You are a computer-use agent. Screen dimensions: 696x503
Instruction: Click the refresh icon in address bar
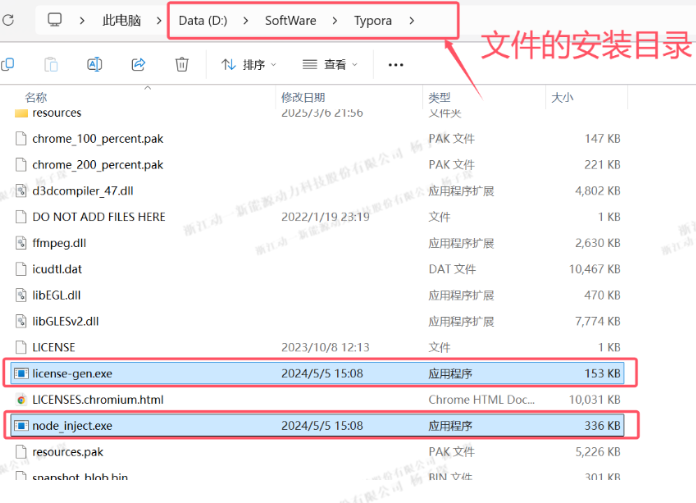8,20
